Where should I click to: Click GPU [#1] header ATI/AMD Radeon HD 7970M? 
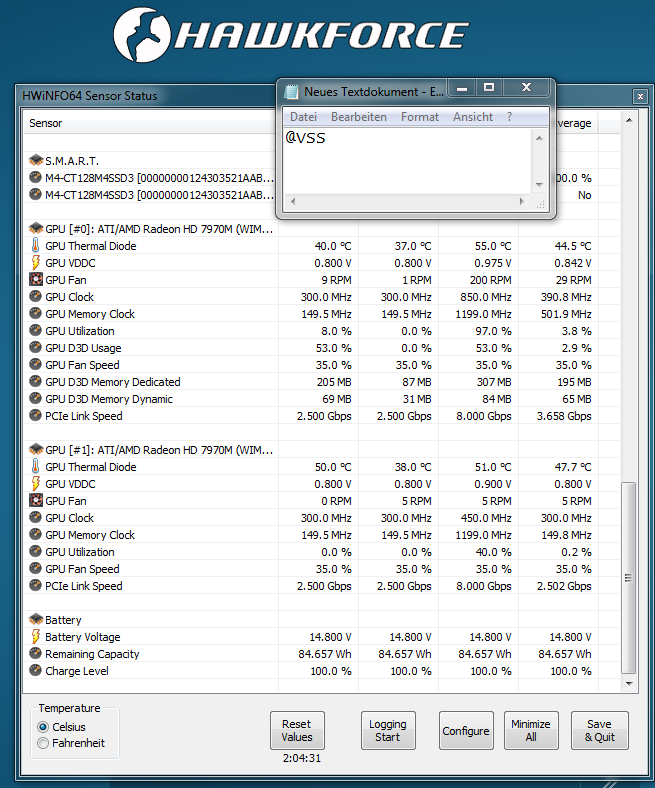[159, 450]
